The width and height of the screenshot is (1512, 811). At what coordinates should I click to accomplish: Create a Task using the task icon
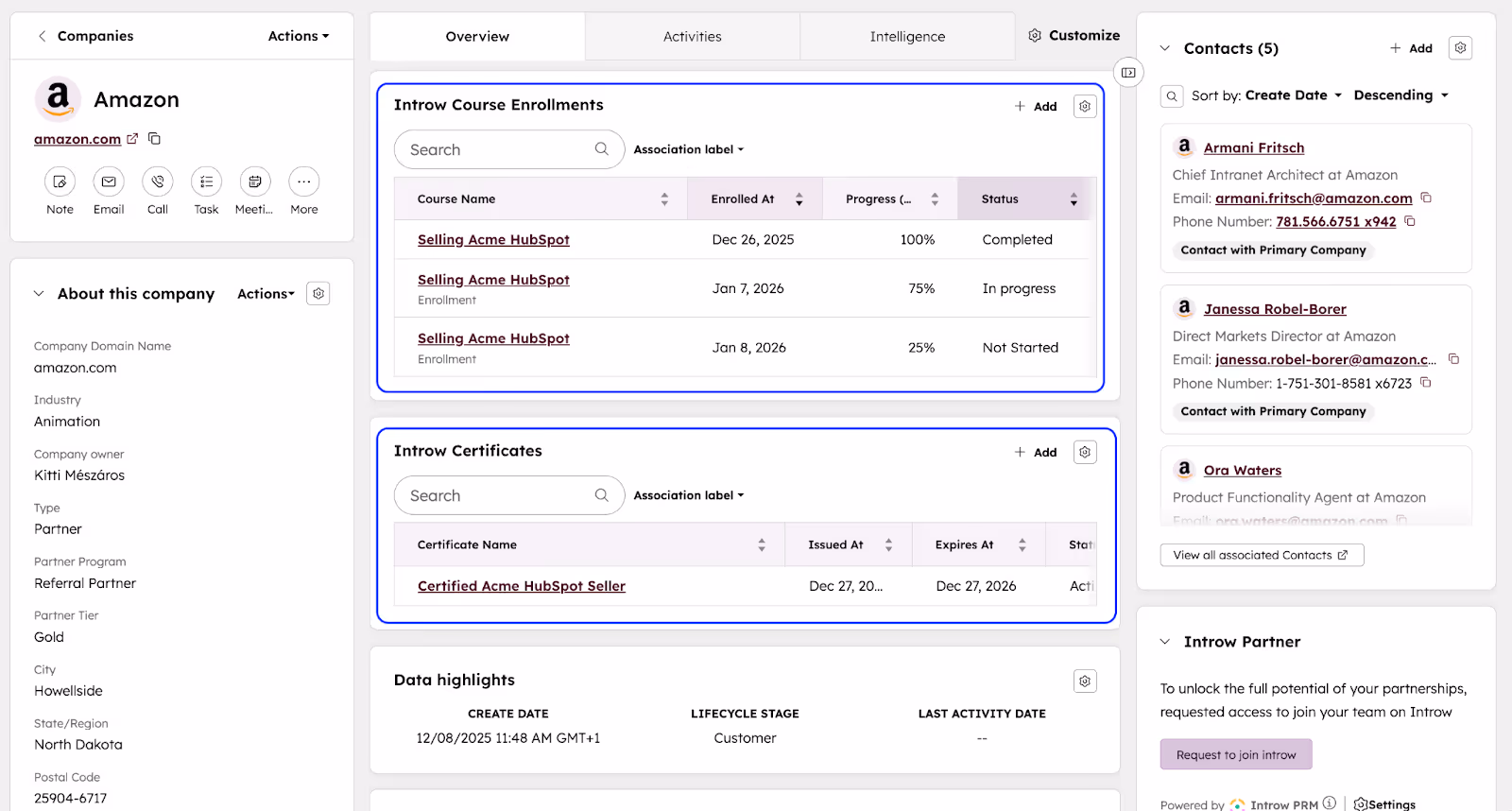tap(206, 181)
